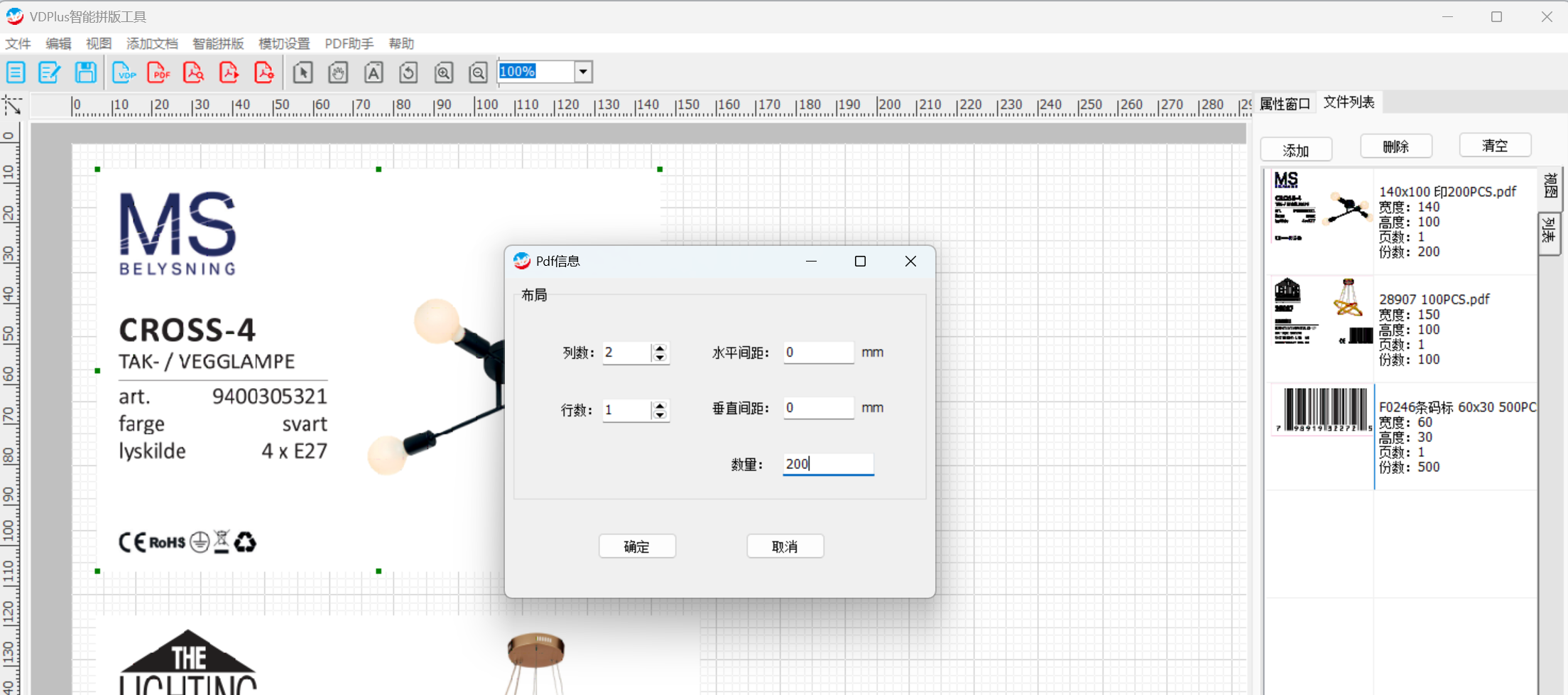
Task: Click the blue document list toolbar icon
Action: pyautogui.click(x=16, y=72)
